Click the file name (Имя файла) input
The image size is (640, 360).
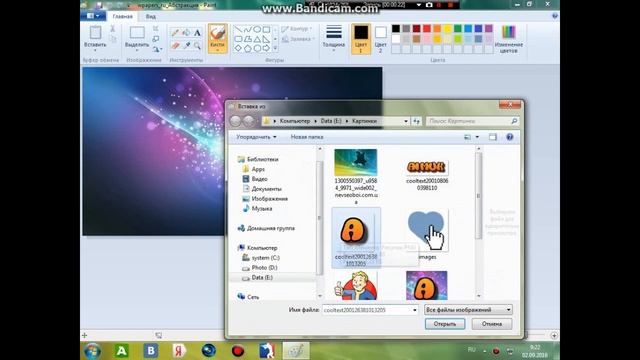370,310
